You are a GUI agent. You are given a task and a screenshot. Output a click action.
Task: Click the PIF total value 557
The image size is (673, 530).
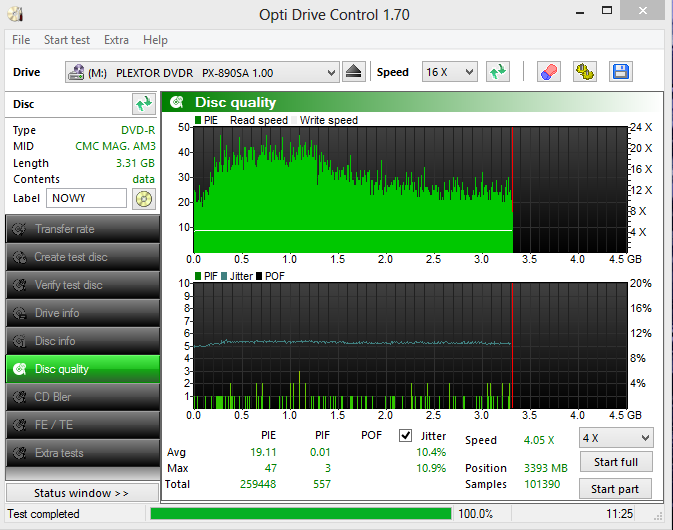click(x=322, y=485)
